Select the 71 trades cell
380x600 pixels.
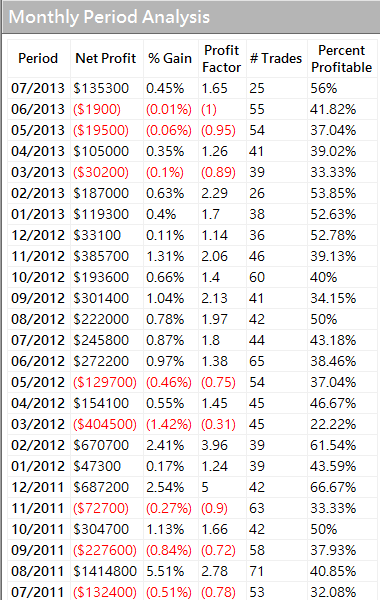pyautogui.click(x=257, y=571)
